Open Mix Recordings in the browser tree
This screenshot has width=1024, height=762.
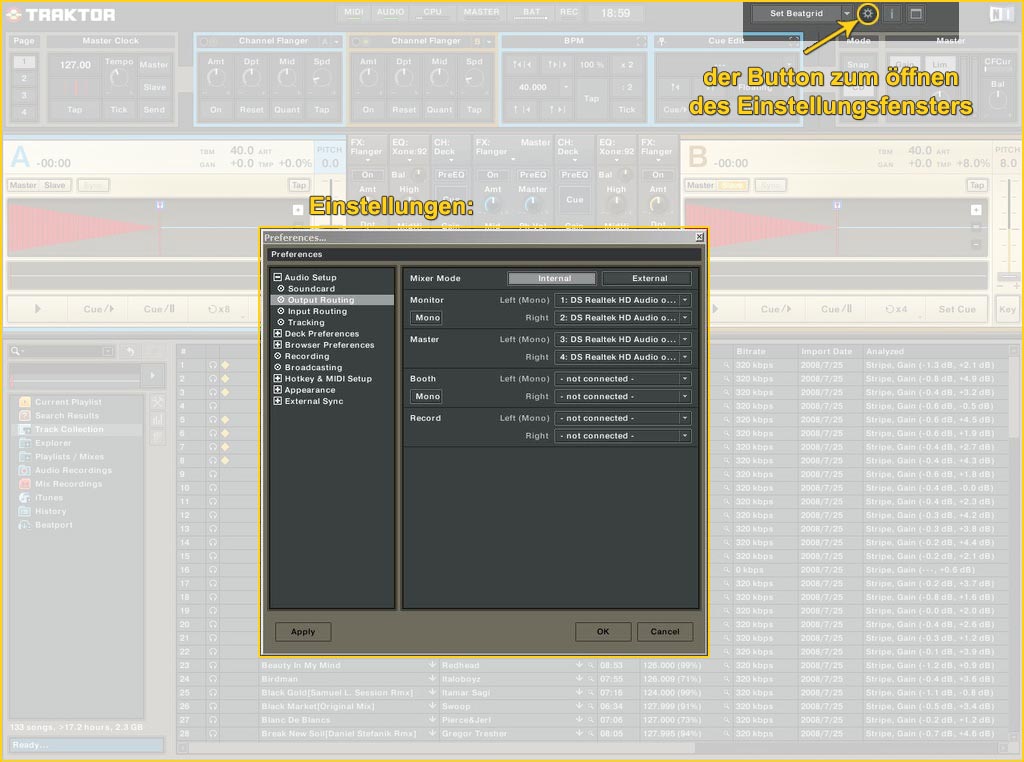pos(68,484)
